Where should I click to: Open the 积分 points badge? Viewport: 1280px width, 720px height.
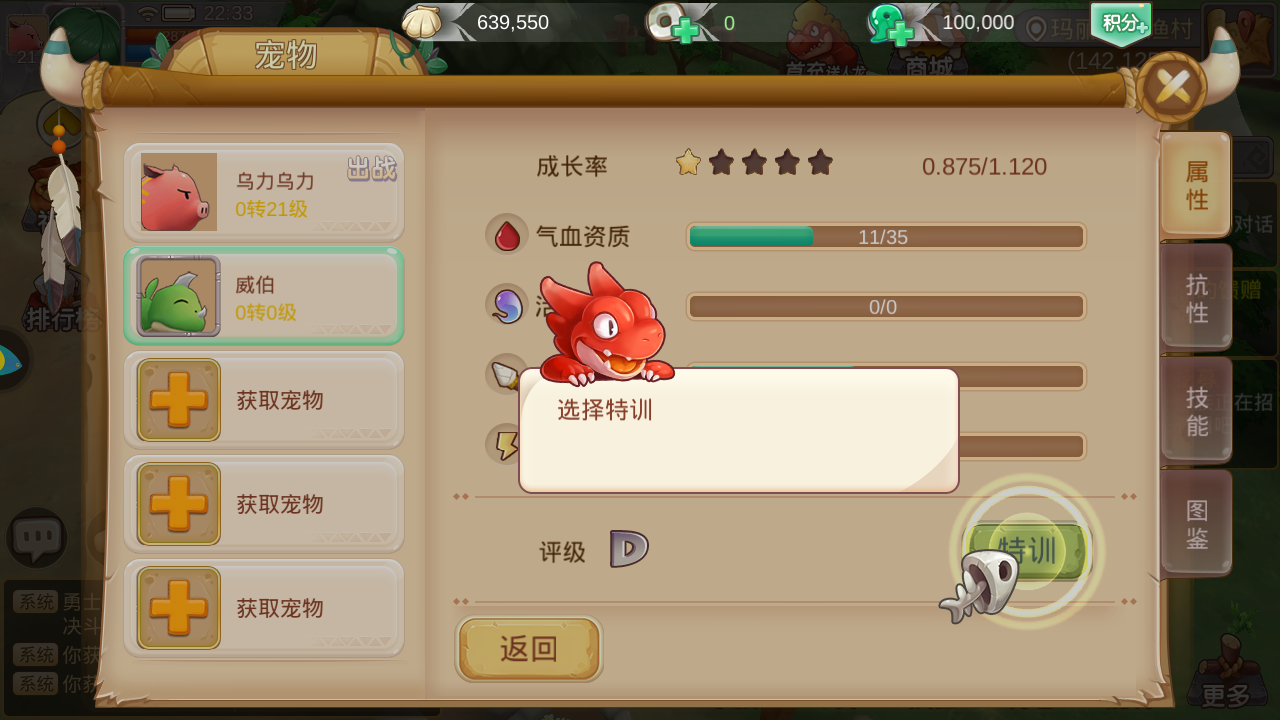pyautogui.click(x=1121, y=23)
